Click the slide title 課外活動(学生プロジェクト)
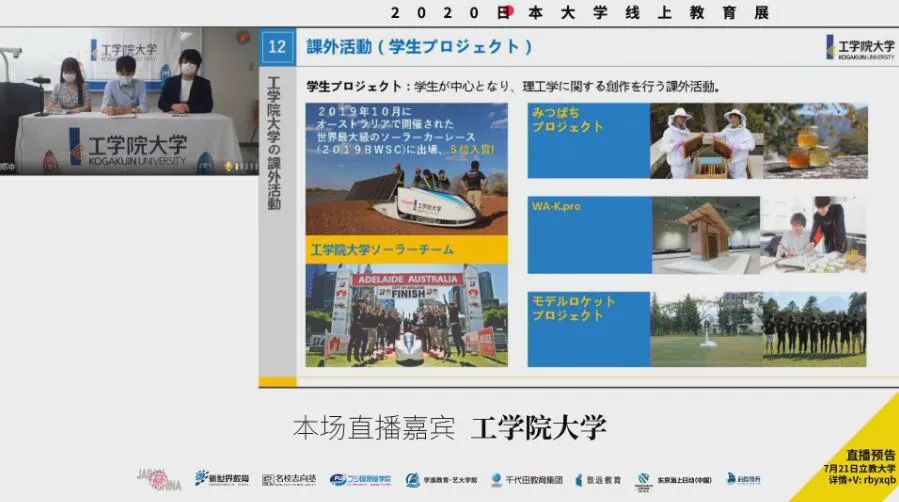Screen dimensions: 899x502 point(419,47)
